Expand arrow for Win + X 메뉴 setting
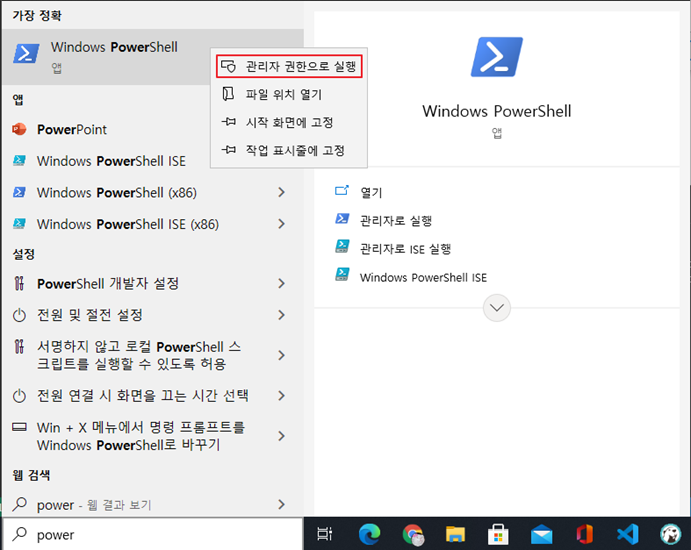 click(x=281, y=436)
